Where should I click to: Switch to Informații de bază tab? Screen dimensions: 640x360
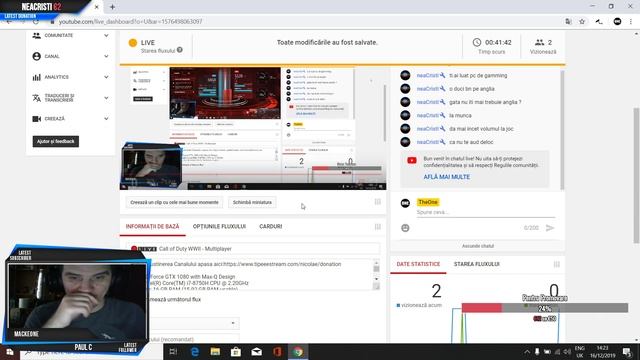pyautogui.click(x=152, y=227)
